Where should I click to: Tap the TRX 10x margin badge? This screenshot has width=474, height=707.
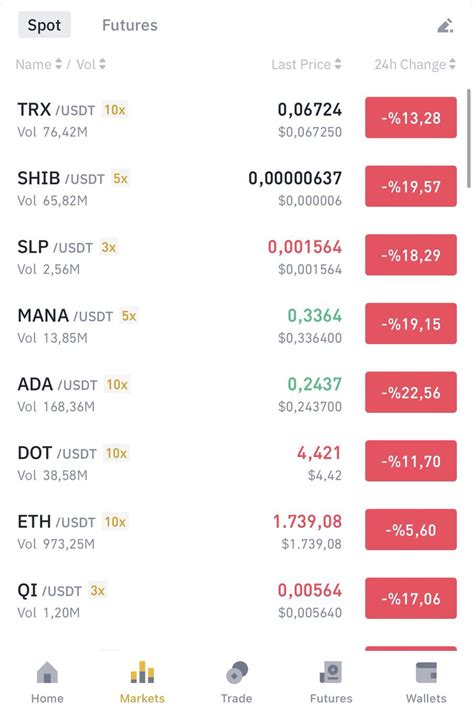(x=115, y=110)
